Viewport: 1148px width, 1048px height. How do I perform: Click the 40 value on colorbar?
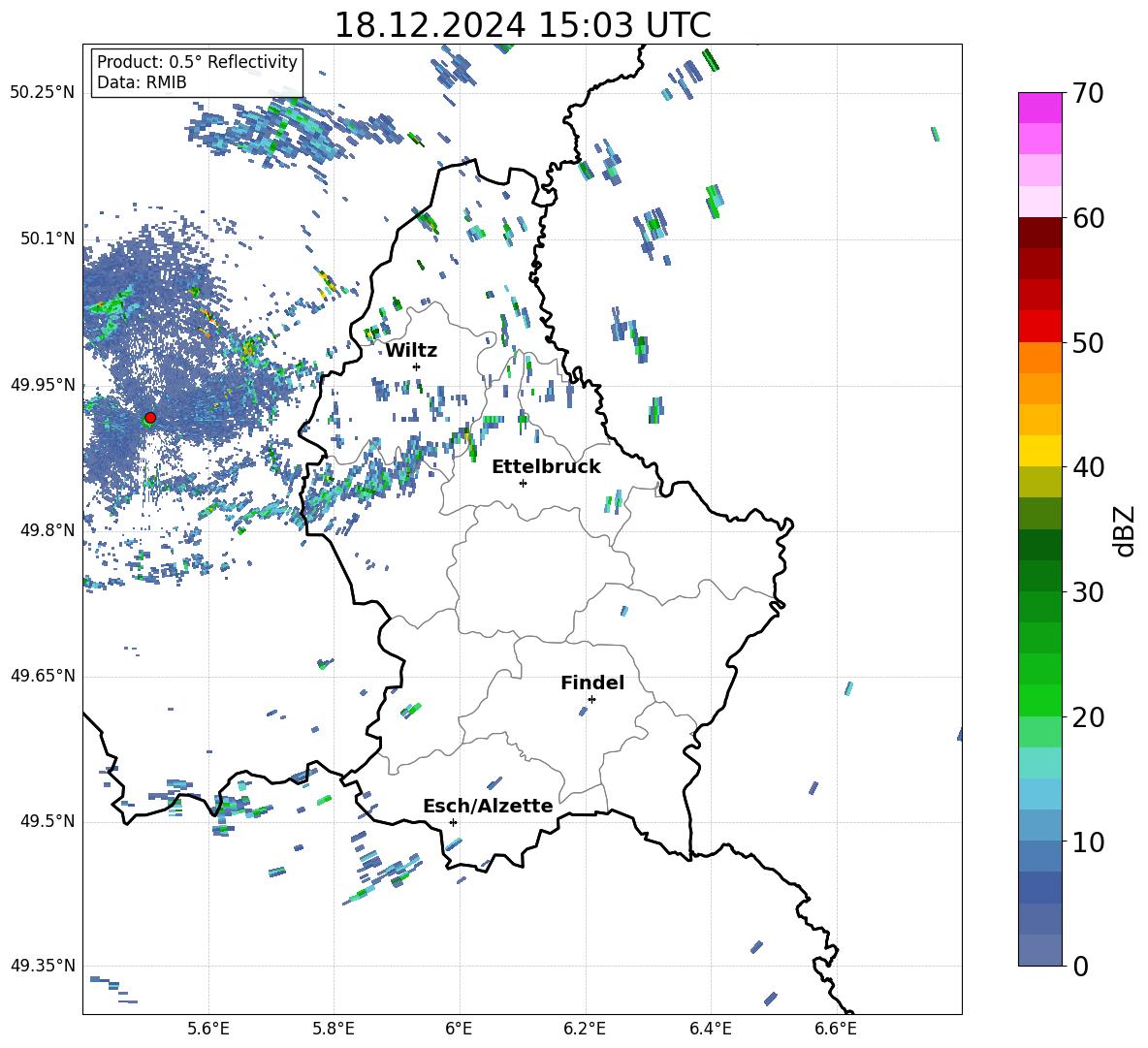[x=1088, y=467]
